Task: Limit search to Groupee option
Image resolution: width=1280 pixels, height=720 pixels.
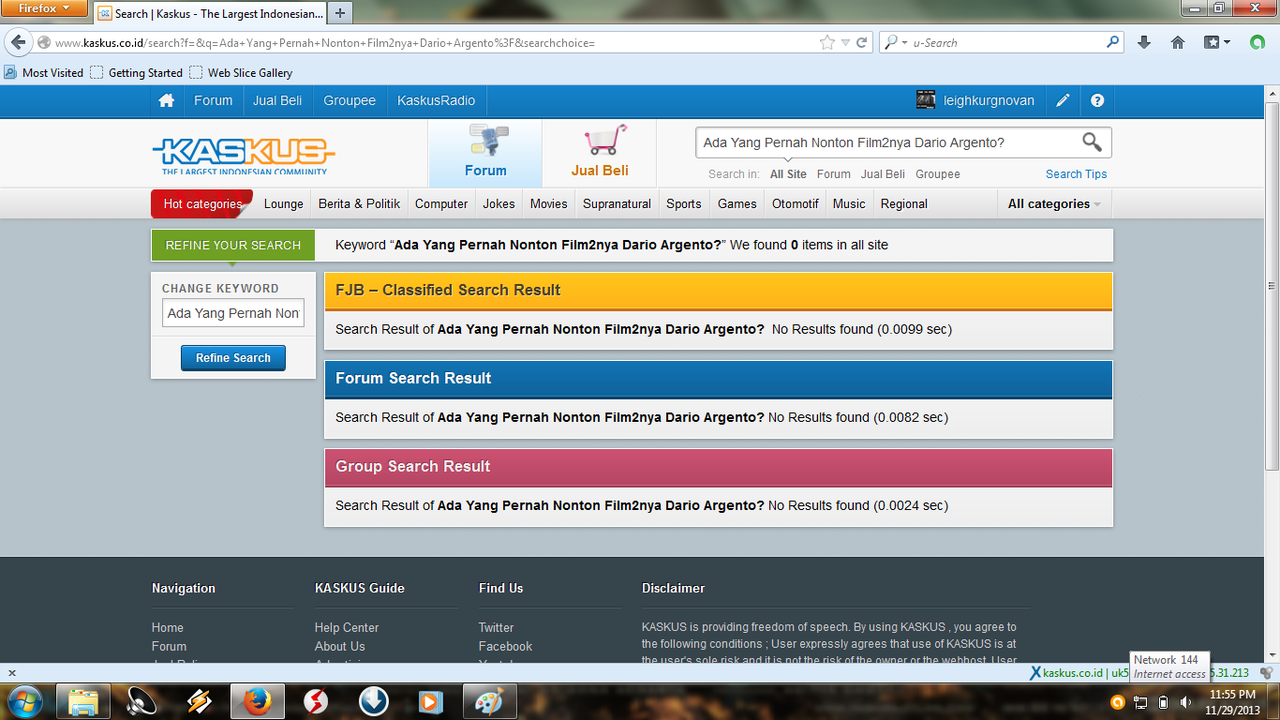Action: click(938, 174)
